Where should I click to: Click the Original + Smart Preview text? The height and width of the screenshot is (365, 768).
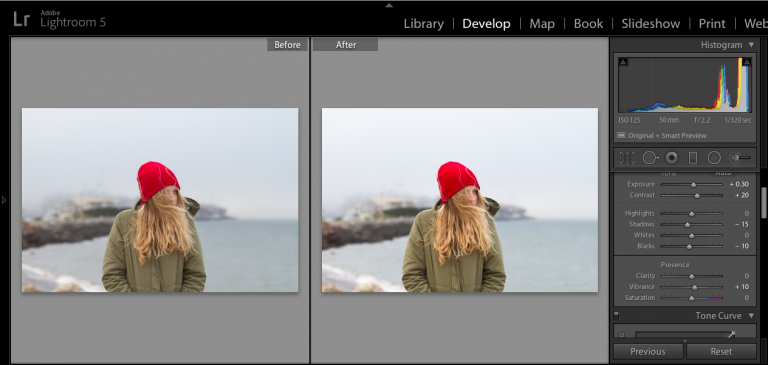coord(667,135)
